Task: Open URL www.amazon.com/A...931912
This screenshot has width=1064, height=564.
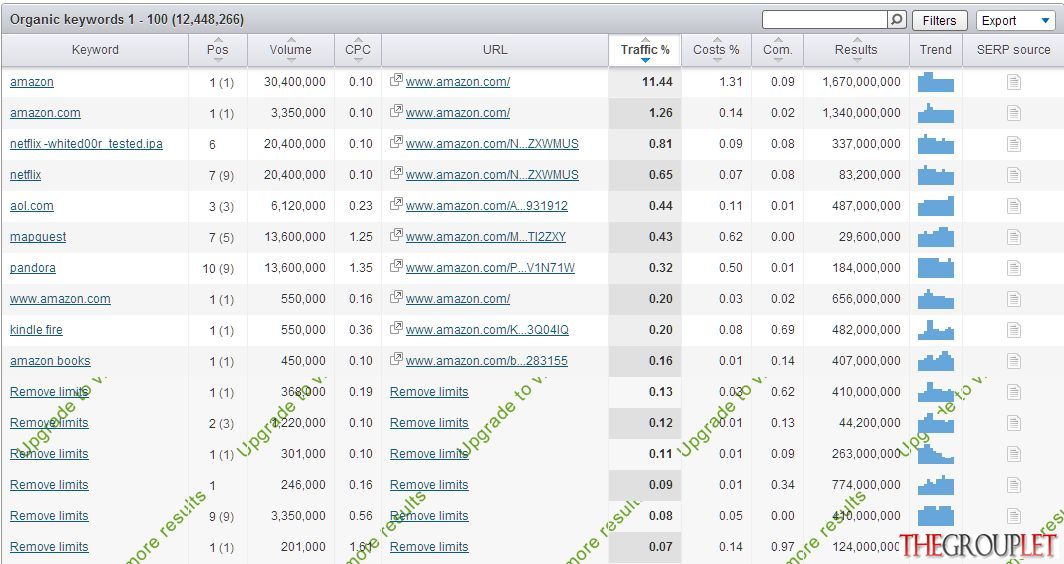Action: point(487,206)
